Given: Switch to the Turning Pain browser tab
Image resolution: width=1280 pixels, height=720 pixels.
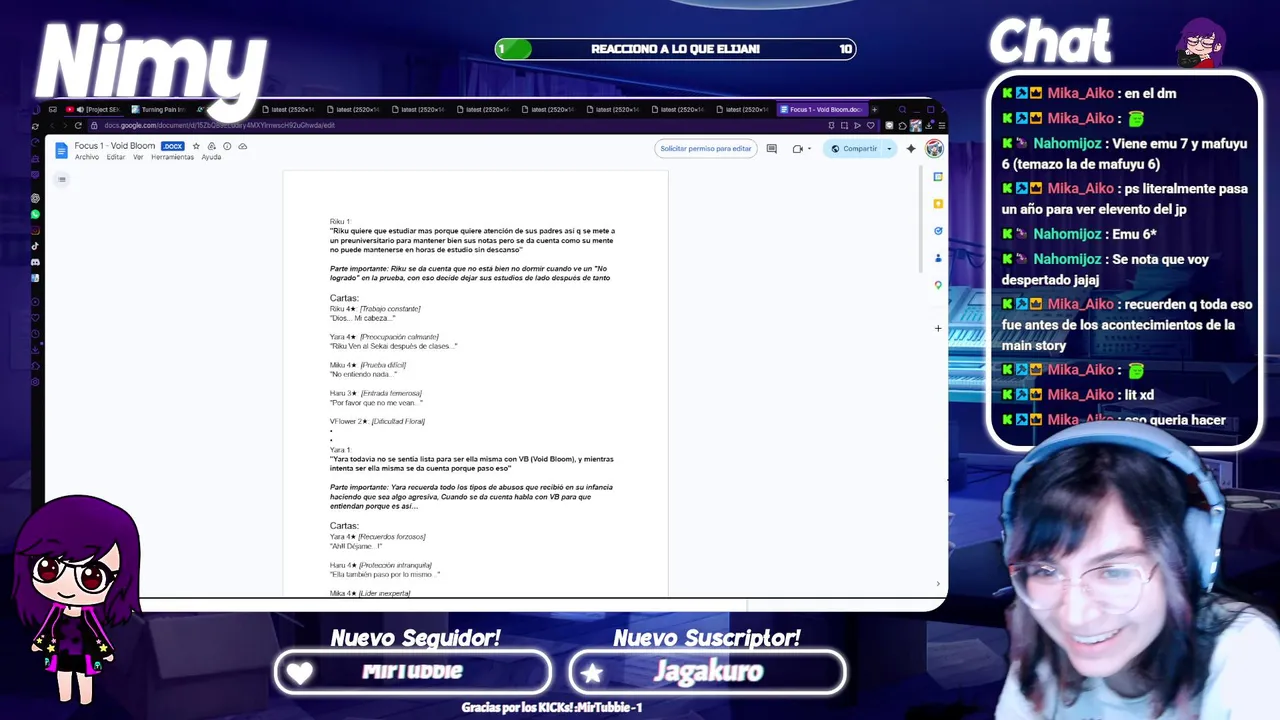Looking at the screenshot, I should pos(160,109).
